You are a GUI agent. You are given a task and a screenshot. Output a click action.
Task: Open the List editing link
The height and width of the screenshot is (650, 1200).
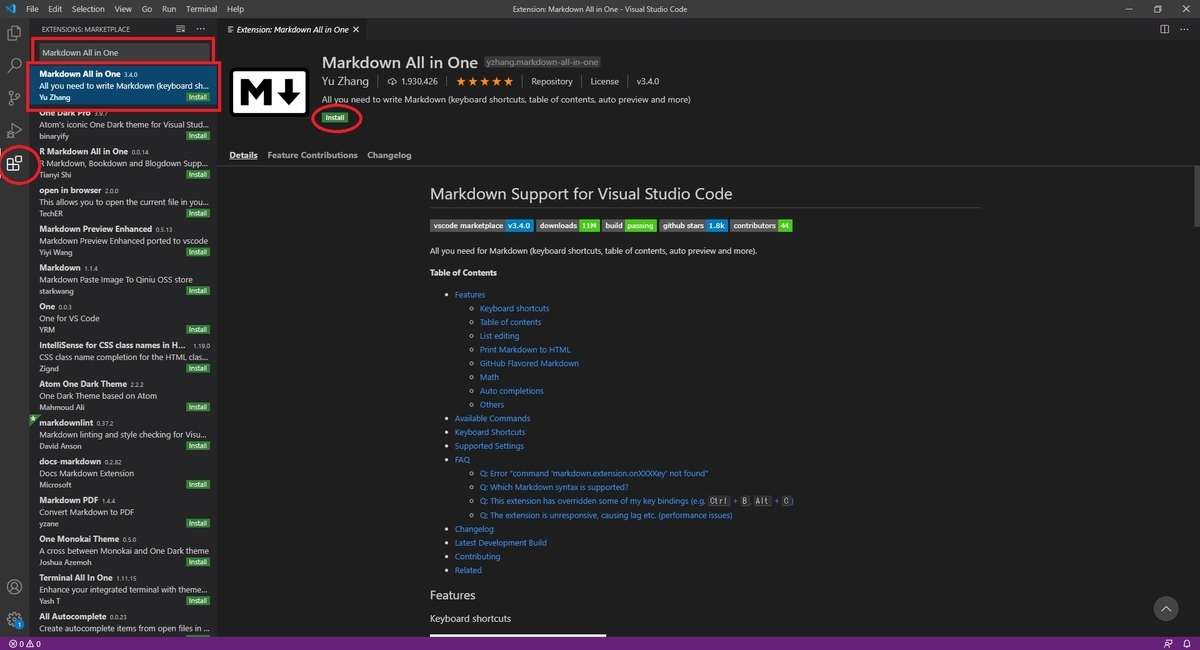click(499, 336)
